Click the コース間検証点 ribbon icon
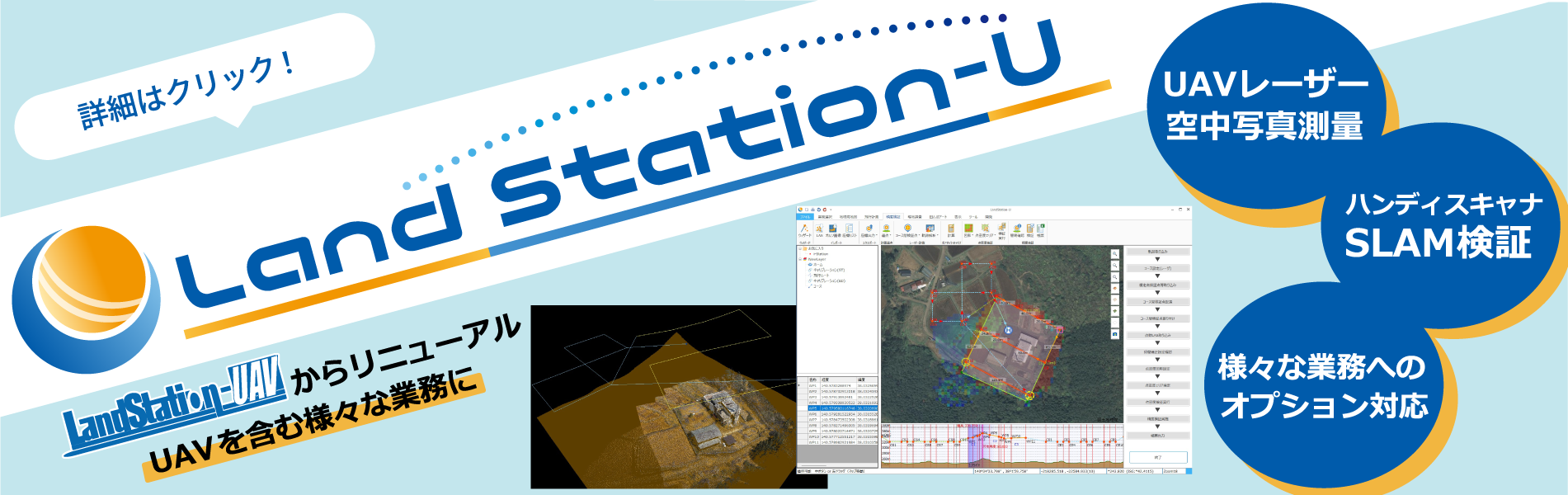 tap(907, 230)
